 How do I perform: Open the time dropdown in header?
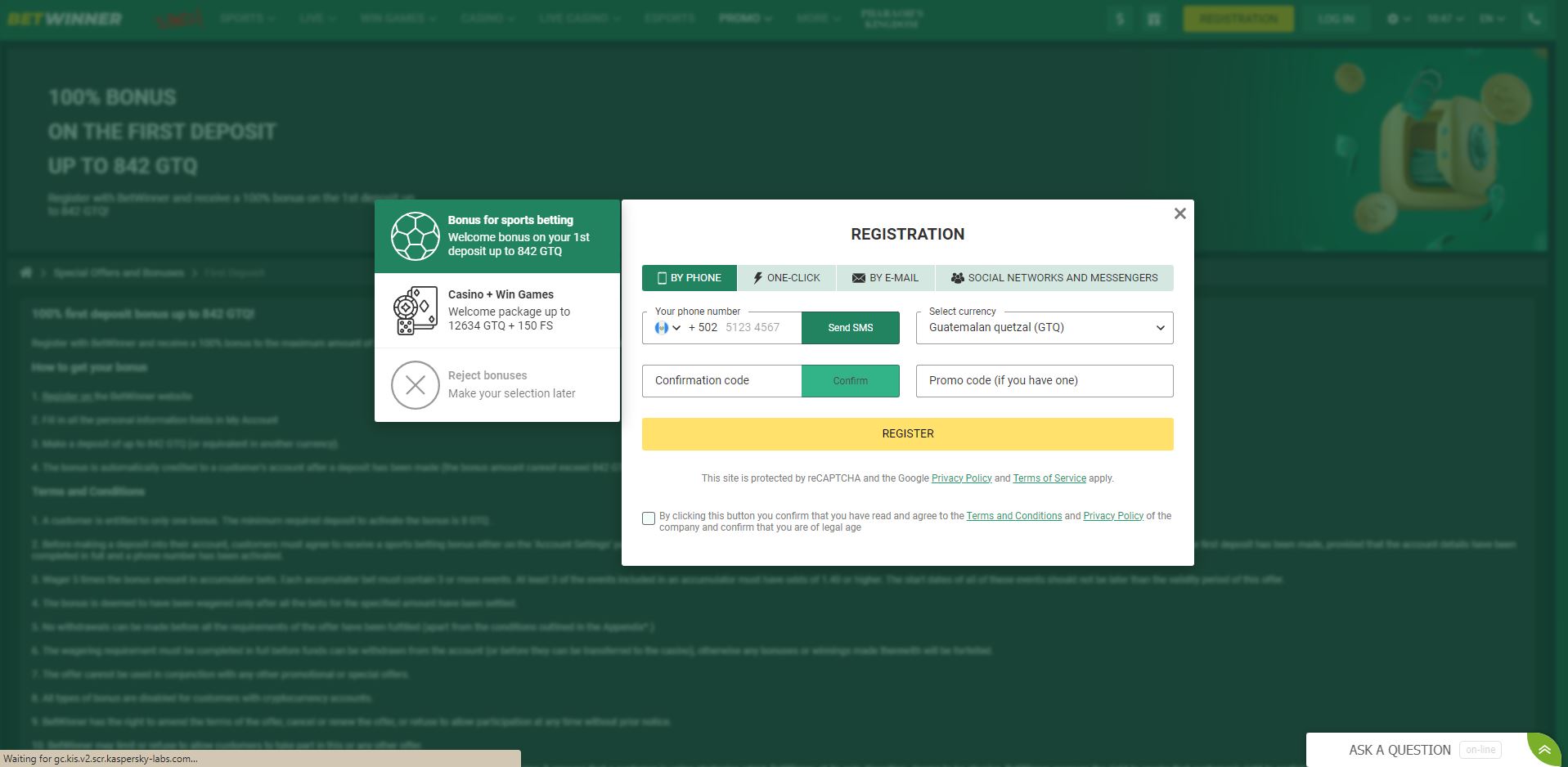[x=1445, y=19]
